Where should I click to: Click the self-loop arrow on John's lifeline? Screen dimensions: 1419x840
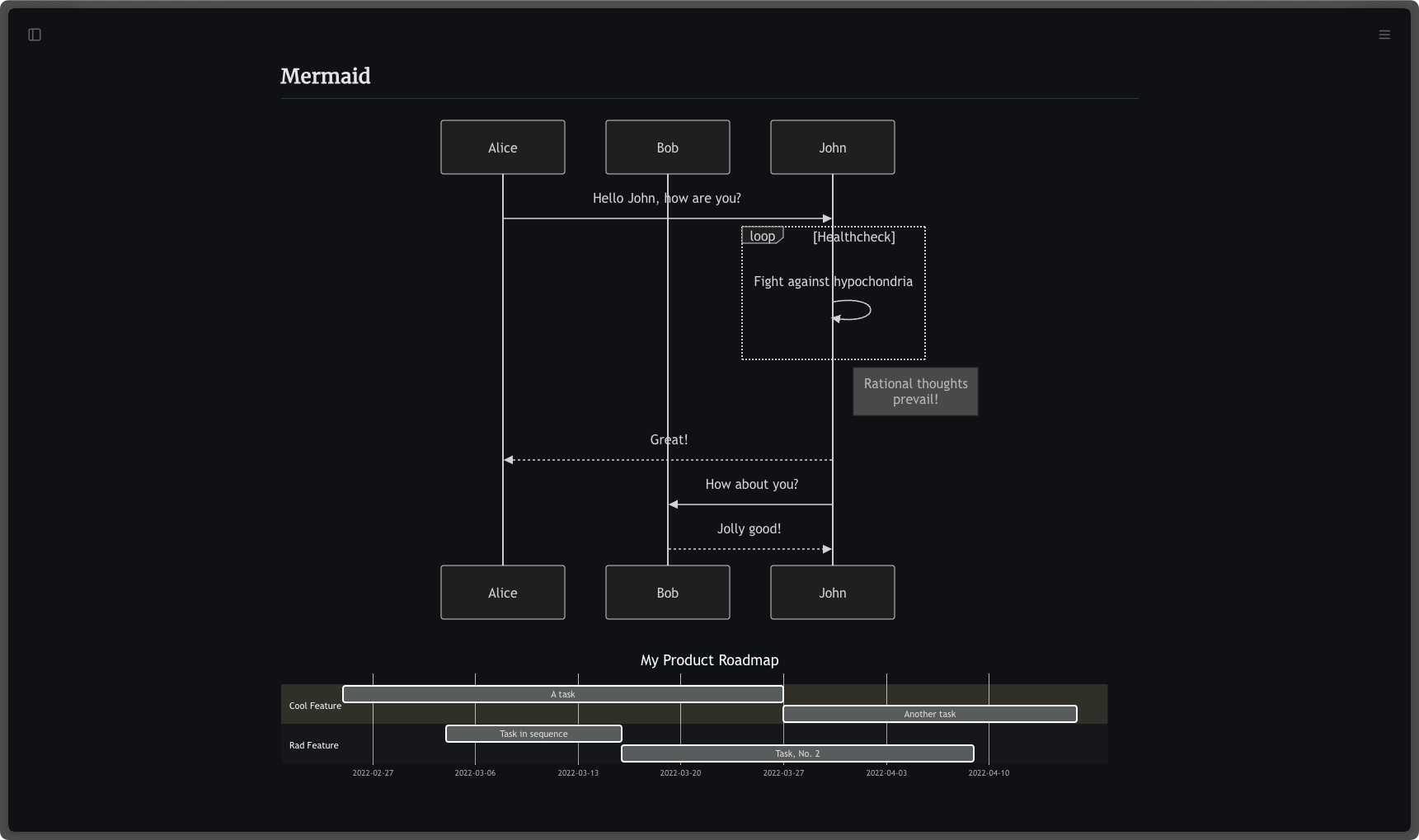tap(859, 311)
